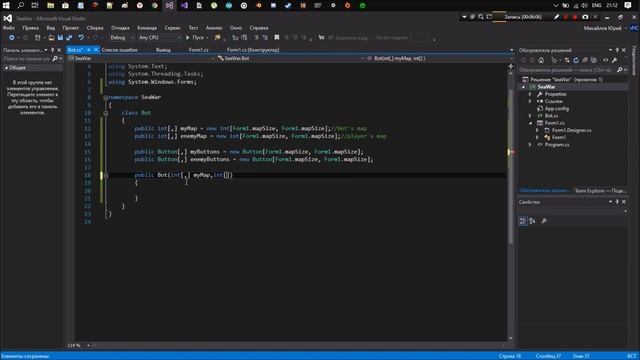This screenshot has height=360, width=640.
Task: Click the split editor handle above scrollbar
Action: pyautogui.click(x=511, y=66)
